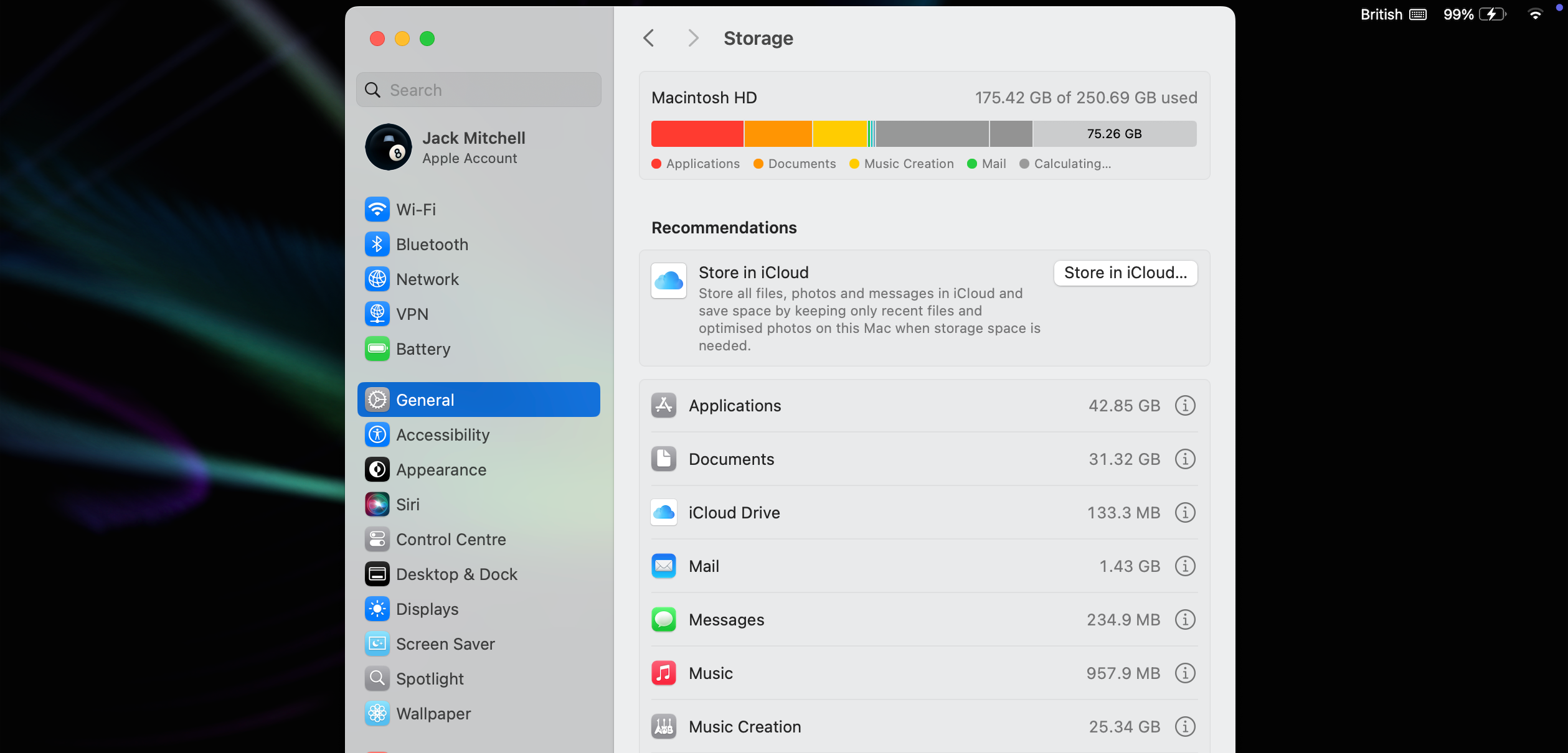Click the Store in iCloud cloud icon

pyautogui.click(x=669, y=281)
